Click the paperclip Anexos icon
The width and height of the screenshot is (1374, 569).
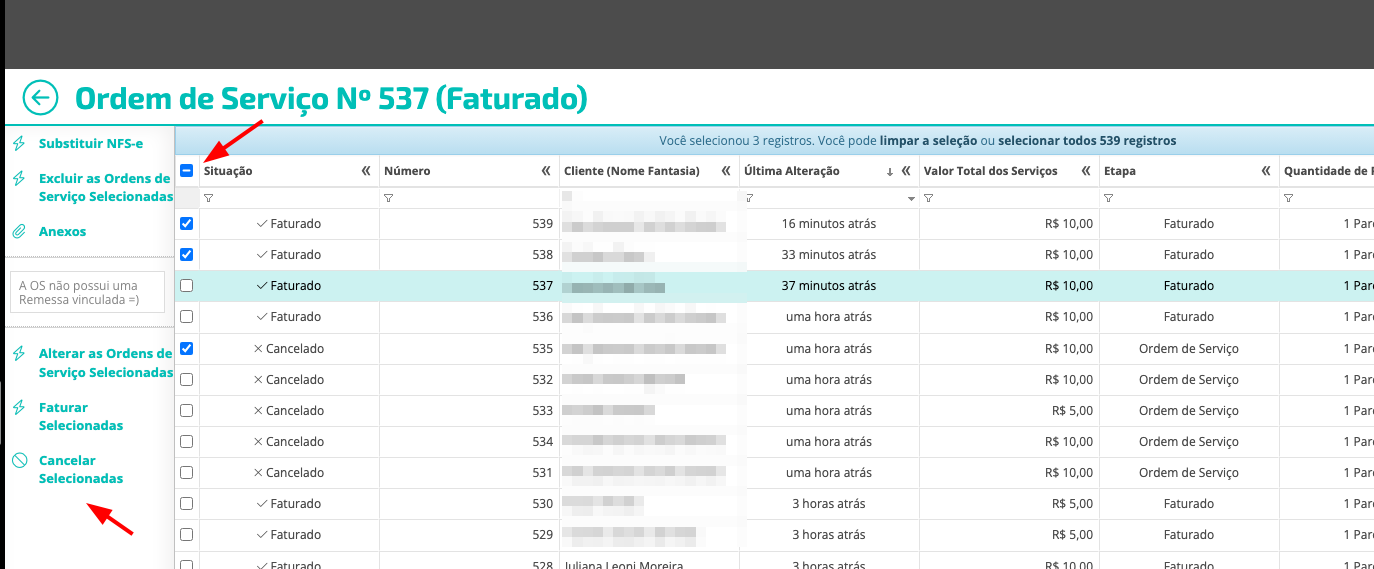click(x=19, y=232)
